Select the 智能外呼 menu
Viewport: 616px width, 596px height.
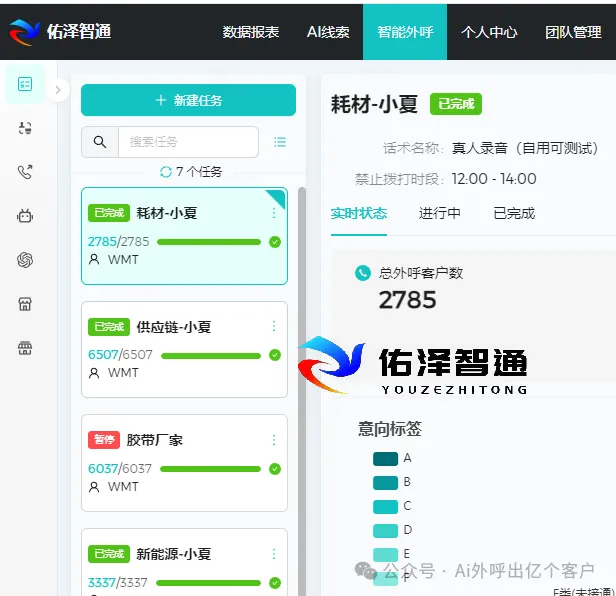(x=405, y=32)
